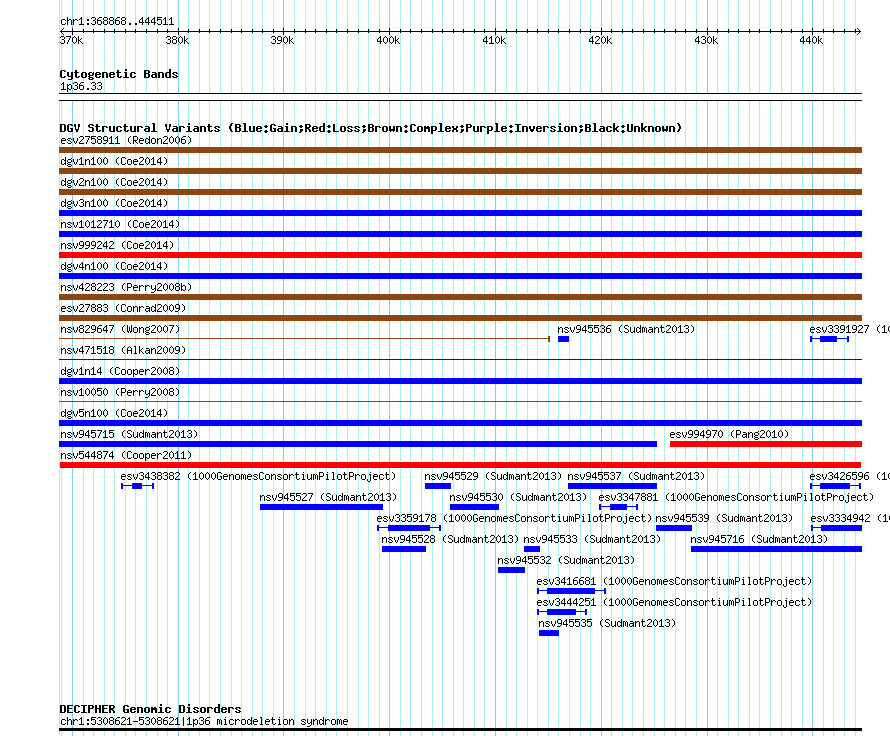Open nsv471518 (Alkan2009) entry
The height and width of the screenshot is (736, 890).
pyautogui.click(x=123, y=350)
